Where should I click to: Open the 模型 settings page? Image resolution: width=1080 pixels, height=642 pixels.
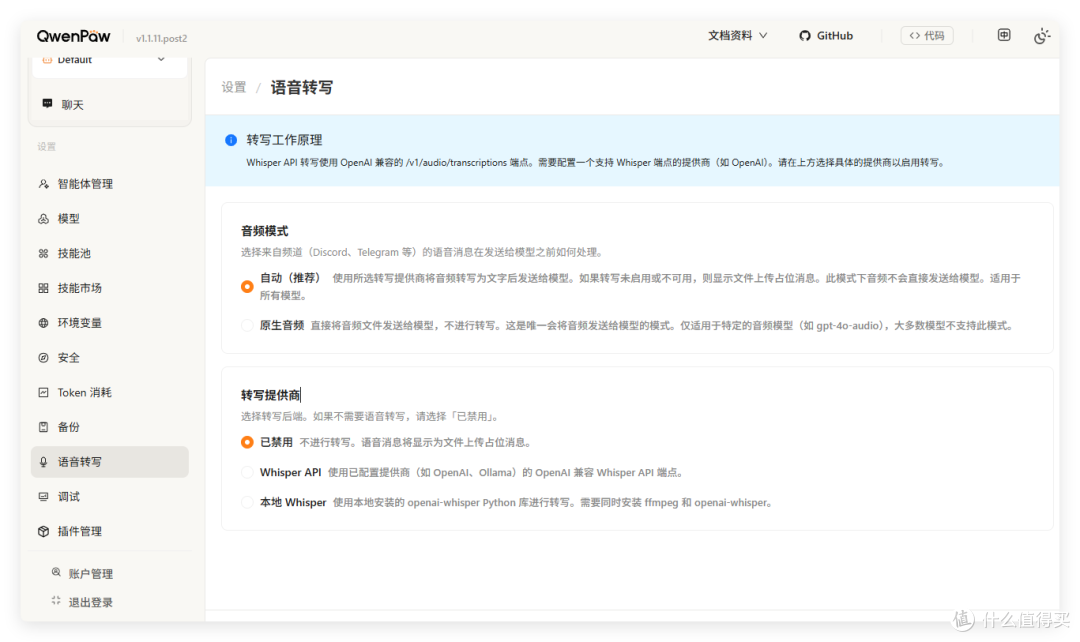(x=110, y=218)
